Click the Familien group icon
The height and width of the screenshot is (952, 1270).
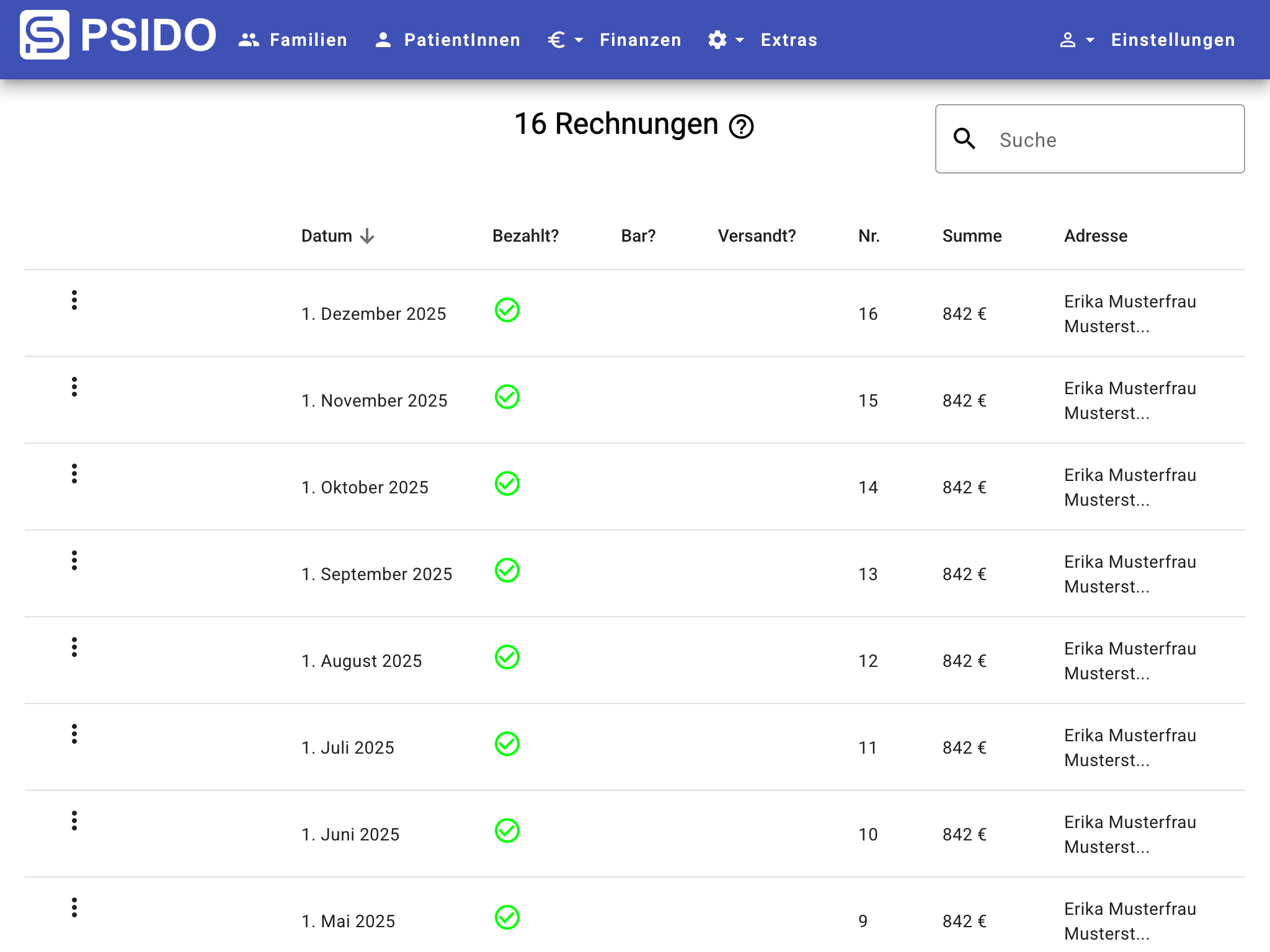point(249,40)
